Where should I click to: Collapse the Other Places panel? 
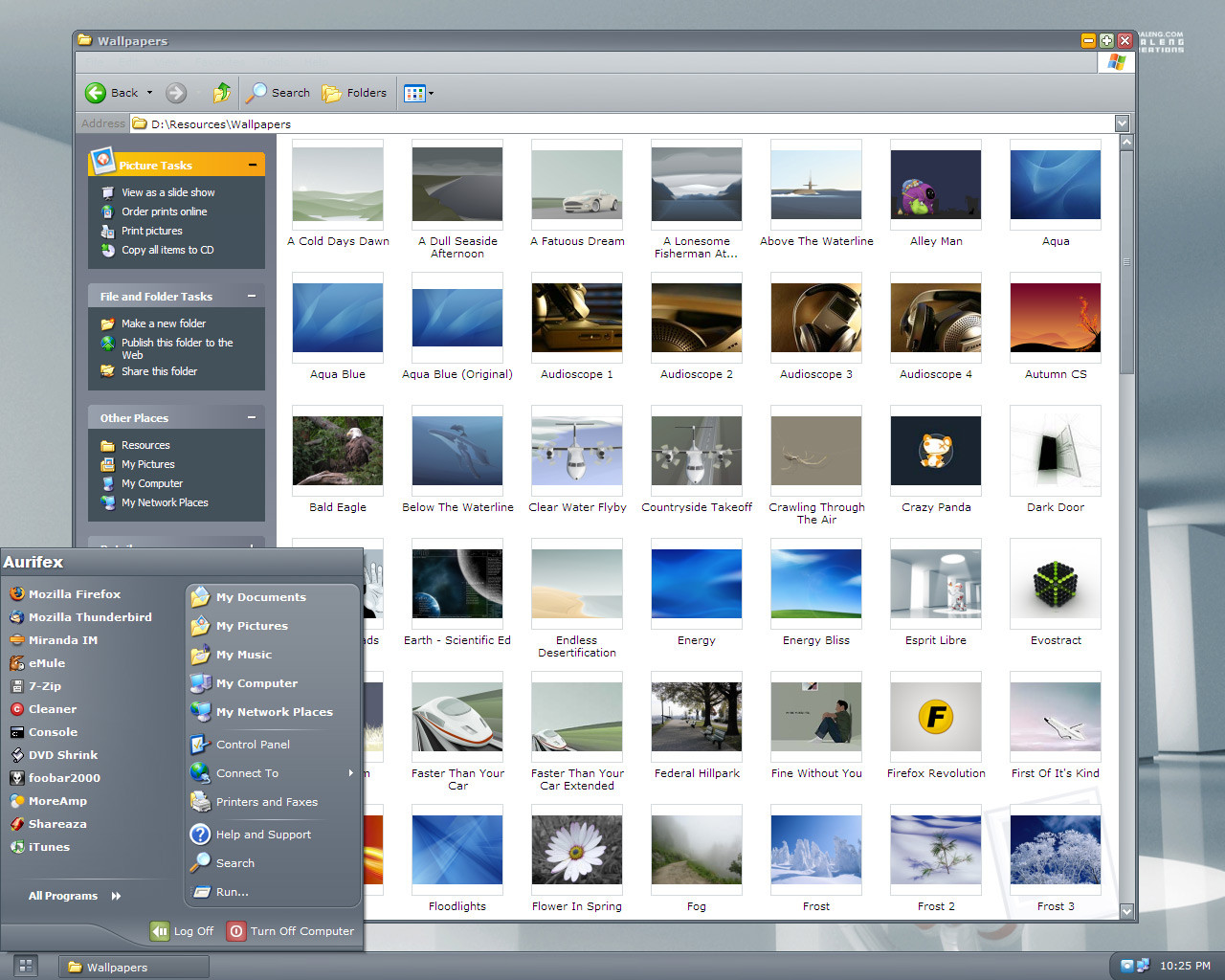[253, 417]
